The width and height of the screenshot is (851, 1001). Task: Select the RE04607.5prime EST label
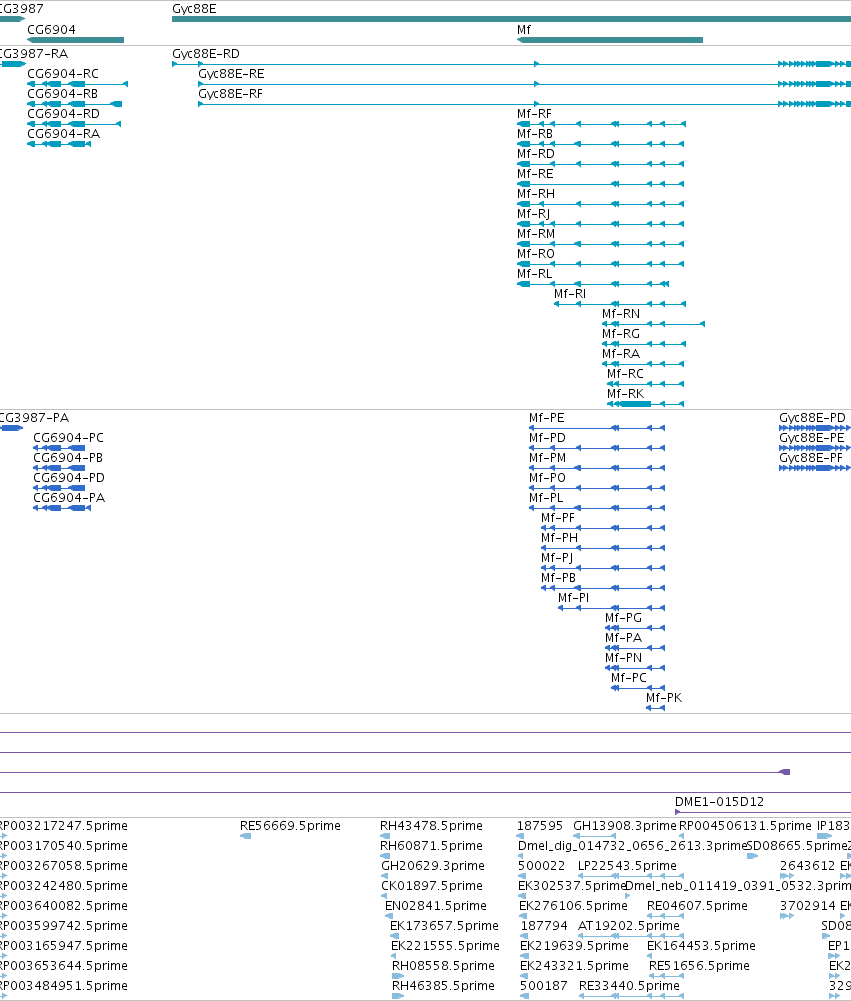tap(697, 906)
